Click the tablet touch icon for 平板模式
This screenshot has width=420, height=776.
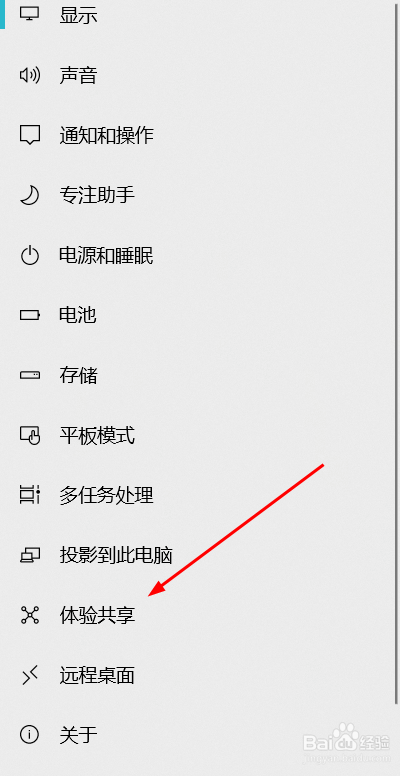[30, 436]
